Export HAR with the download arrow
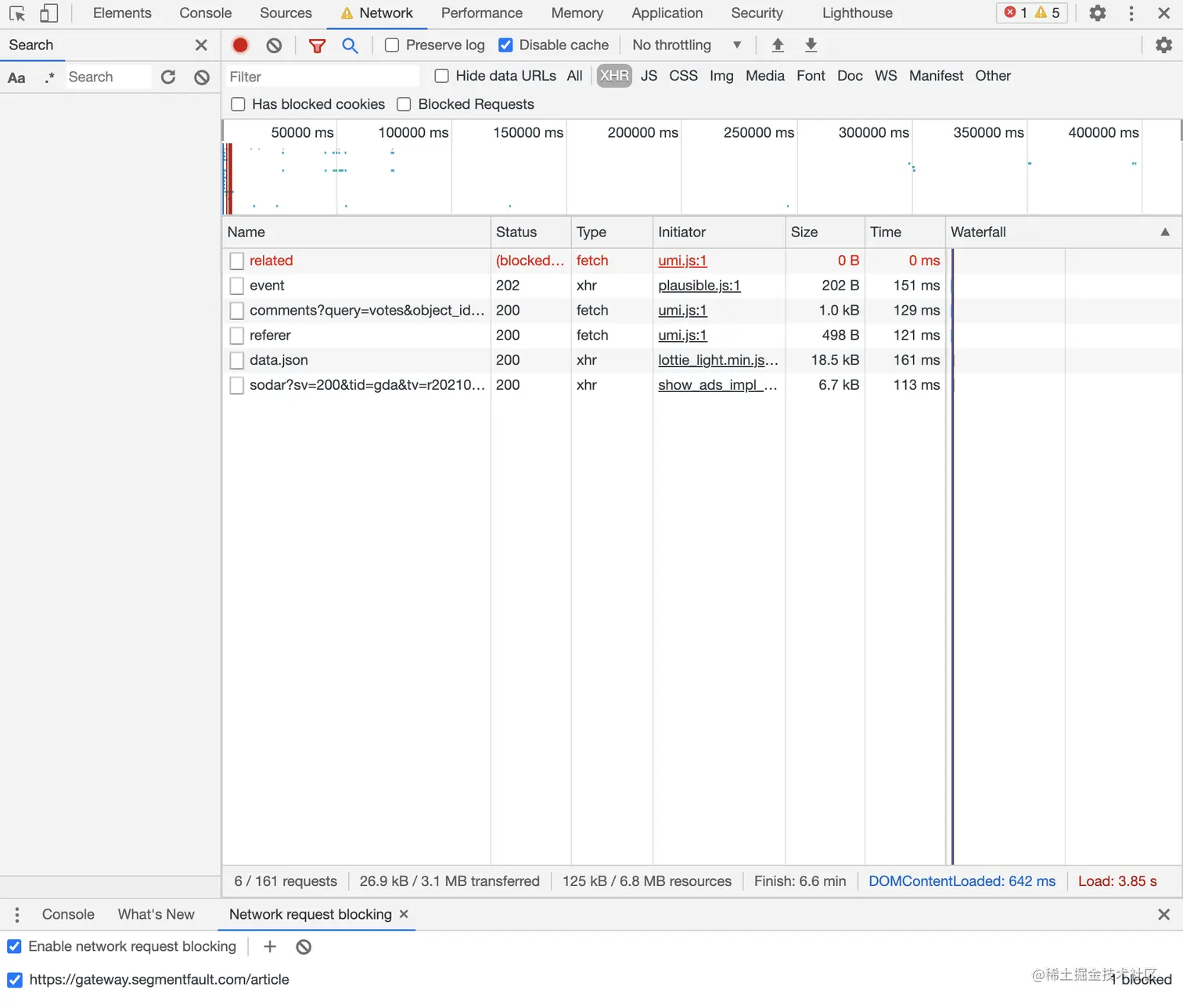 pyautogui.click(x=811, y=45)
